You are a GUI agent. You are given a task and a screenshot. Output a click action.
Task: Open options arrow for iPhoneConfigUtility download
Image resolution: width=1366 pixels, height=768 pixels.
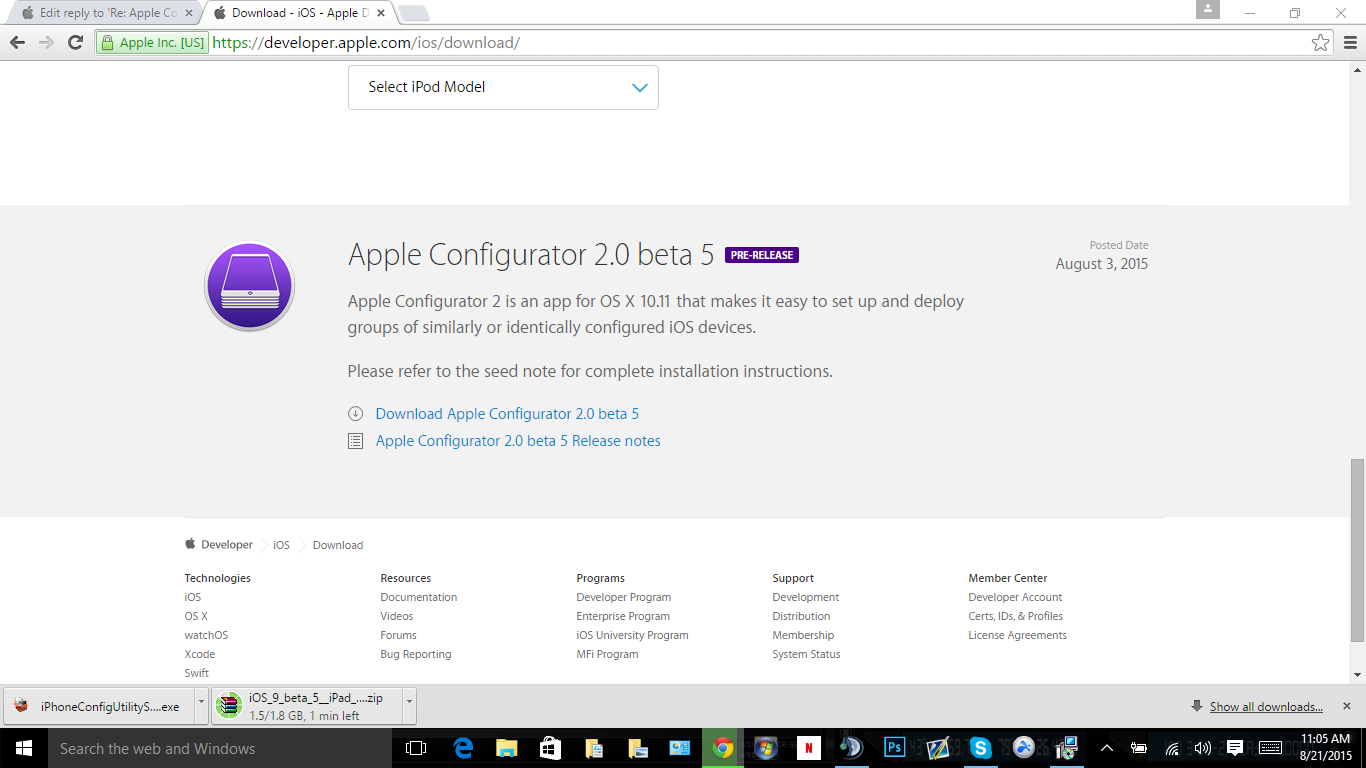pos(201,705)
